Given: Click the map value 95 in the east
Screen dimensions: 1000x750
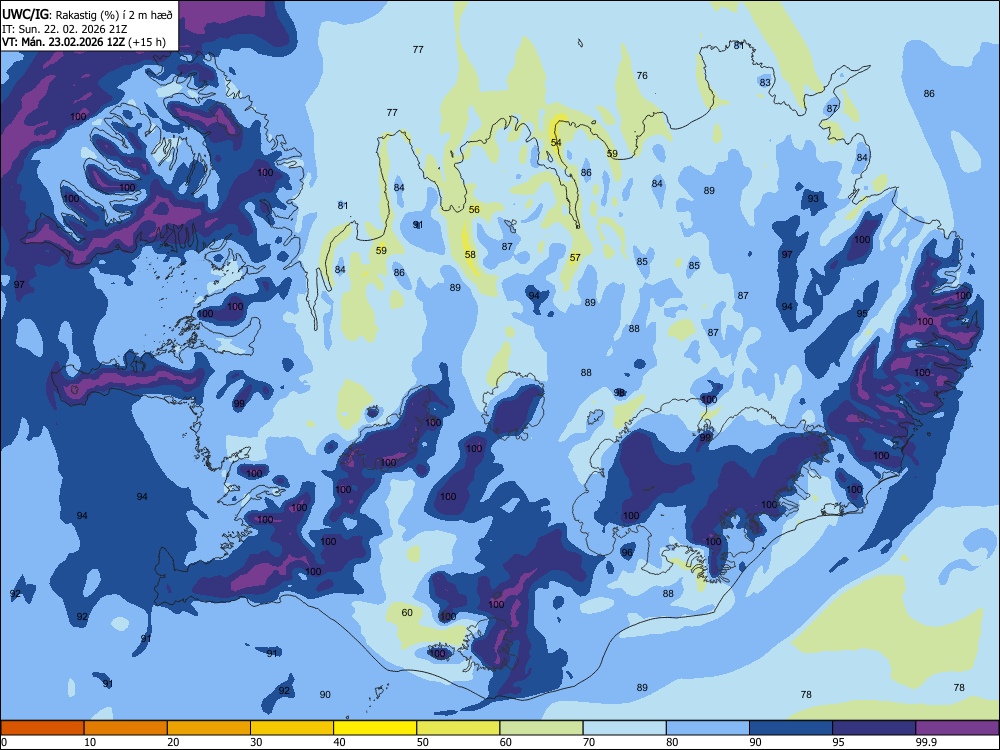Looking at the screenshot, I should [862, 313].
